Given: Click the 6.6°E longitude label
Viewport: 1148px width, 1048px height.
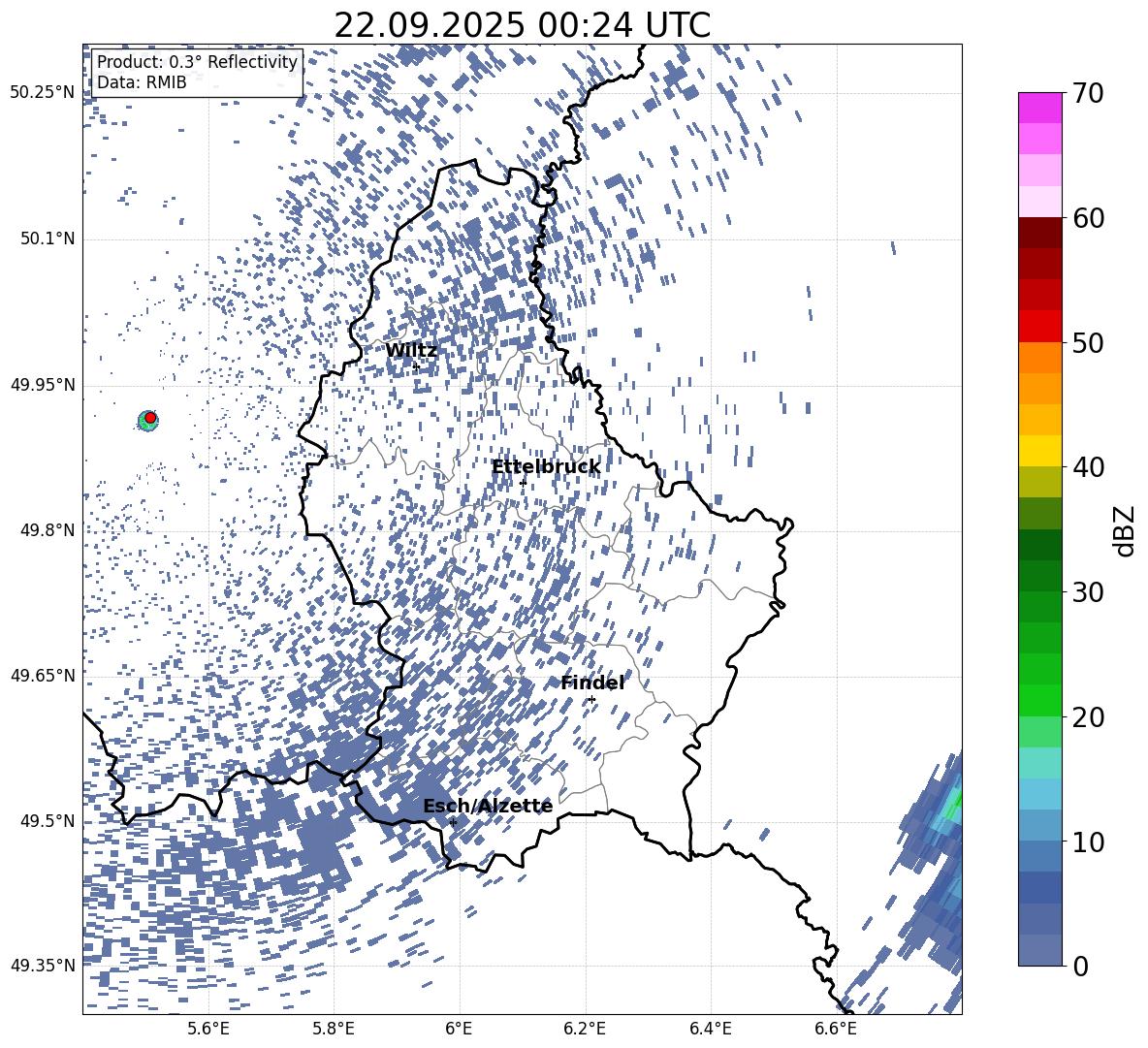Looking at the screenshot, I should 836,1029.
